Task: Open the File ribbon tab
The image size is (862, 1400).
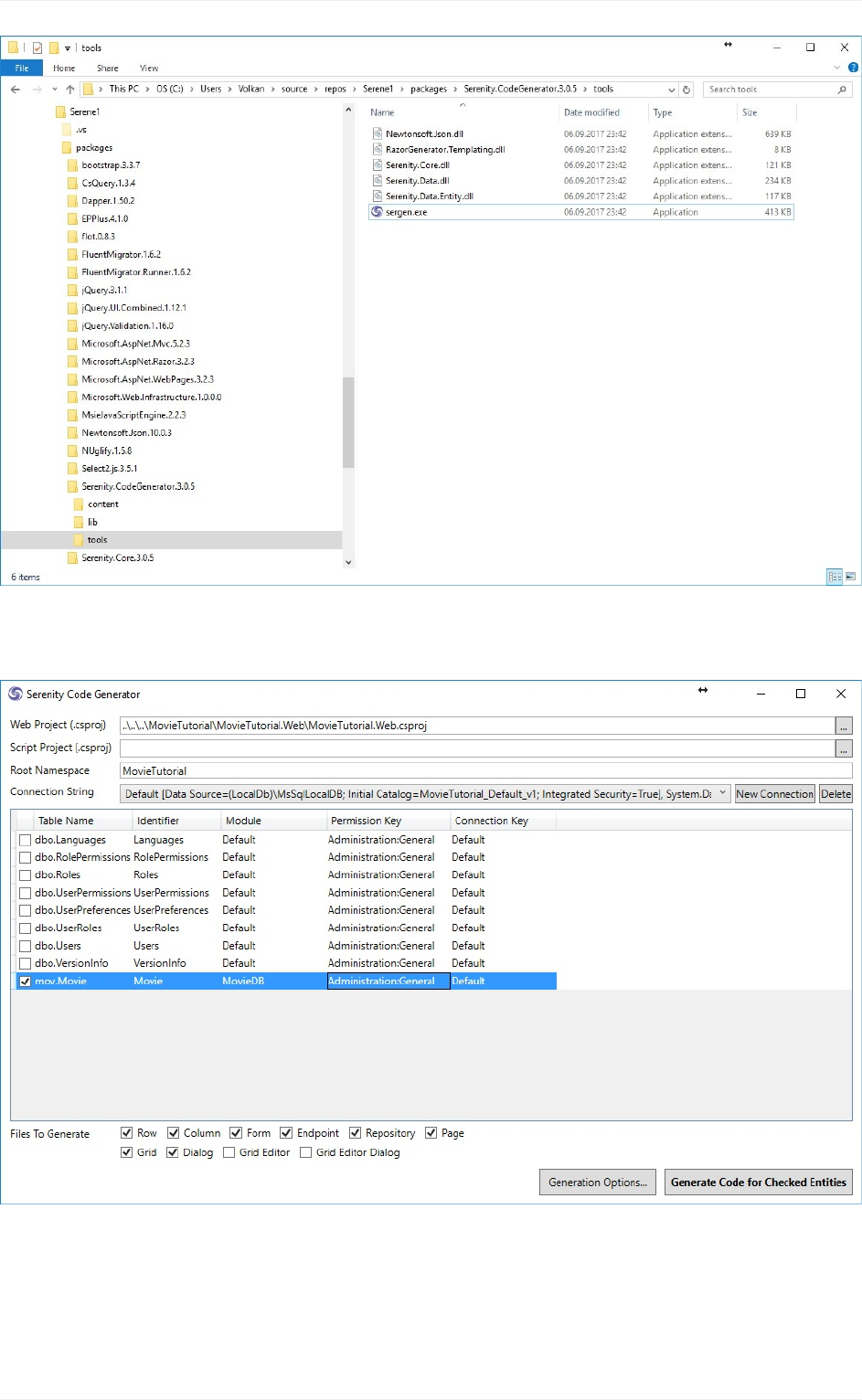Action: [x=22, y=68]
